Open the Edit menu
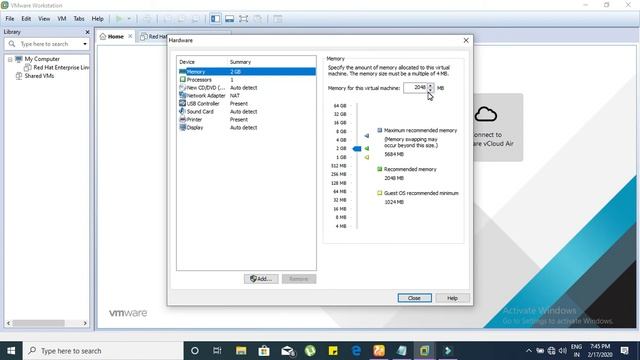 point(26,19)
